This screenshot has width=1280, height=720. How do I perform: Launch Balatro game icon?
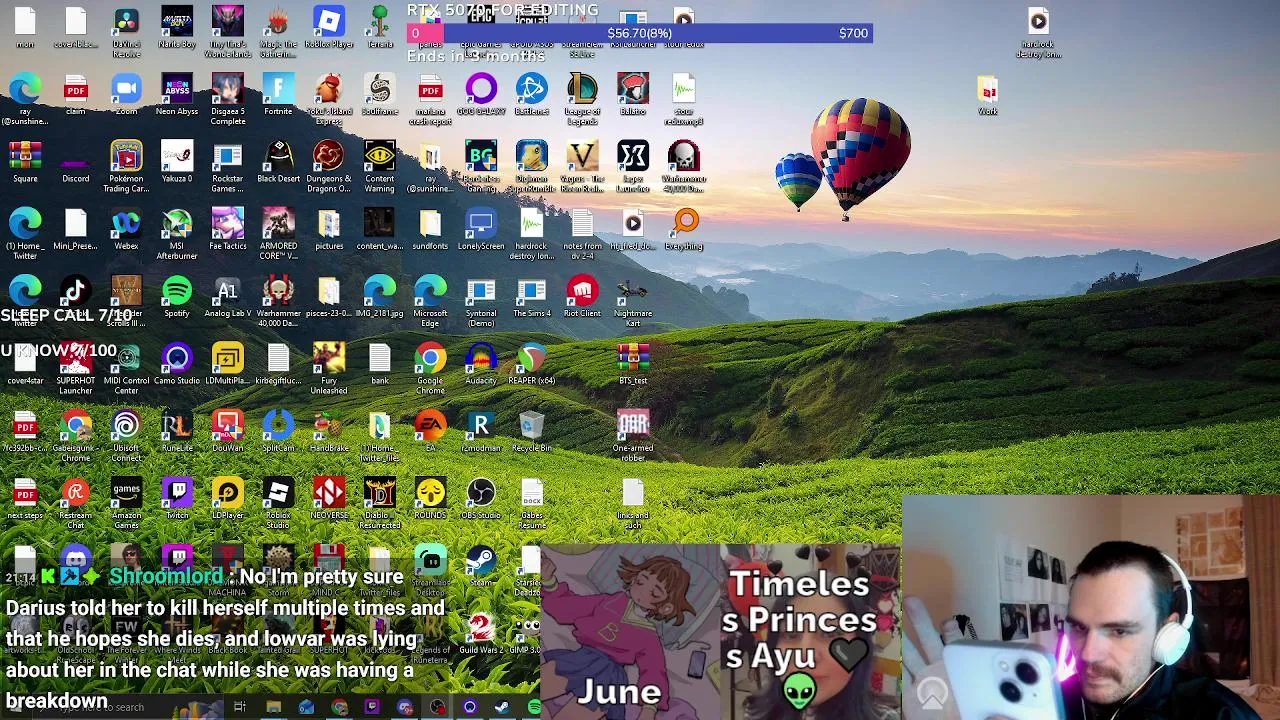[633, 90]
